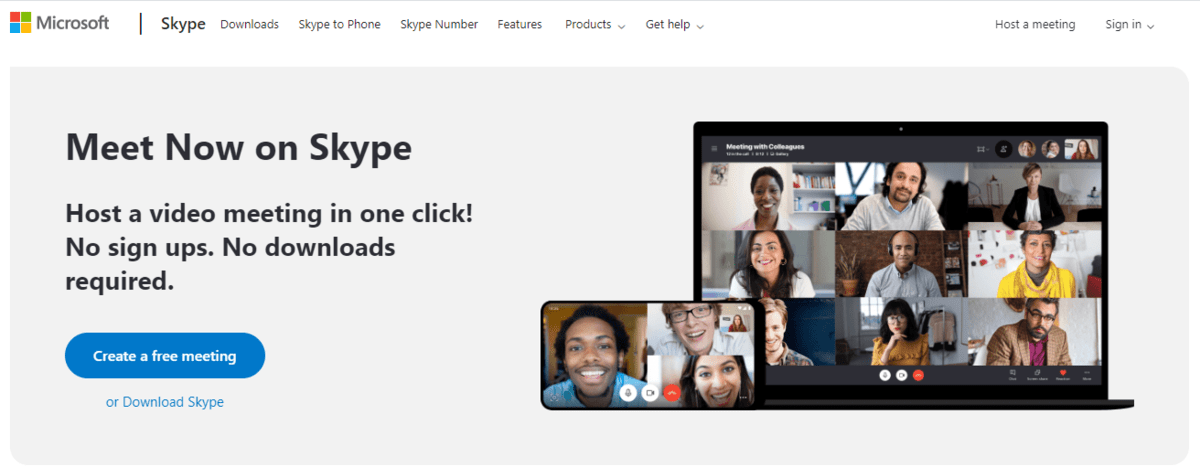Viewport: 1200px width, 467px height.
Task: Click the add participant icon in the laptop meeting
Action: tap(1003, 149)
